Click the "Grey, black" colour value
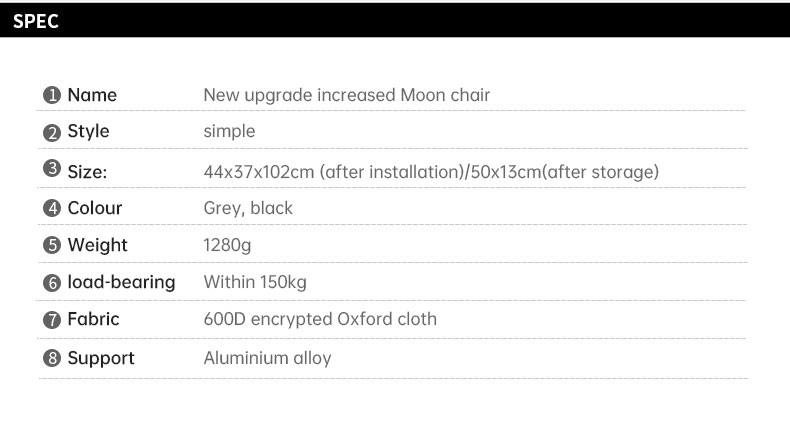This screenshot has height=432, width=790. click(248, 209)
